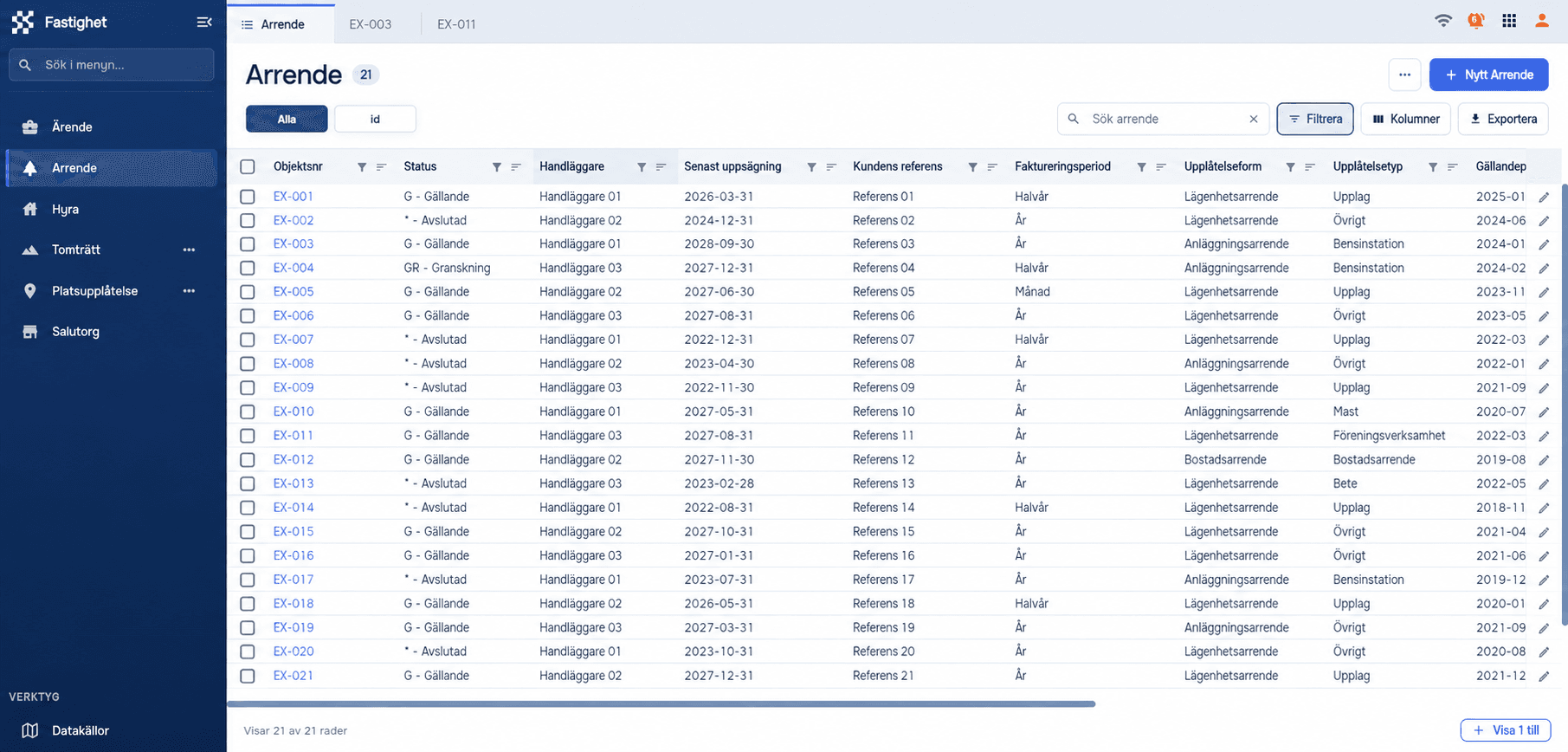Open Hyra in the sidebar
This screenshot has width=1568, height=752.
(112, 209)
